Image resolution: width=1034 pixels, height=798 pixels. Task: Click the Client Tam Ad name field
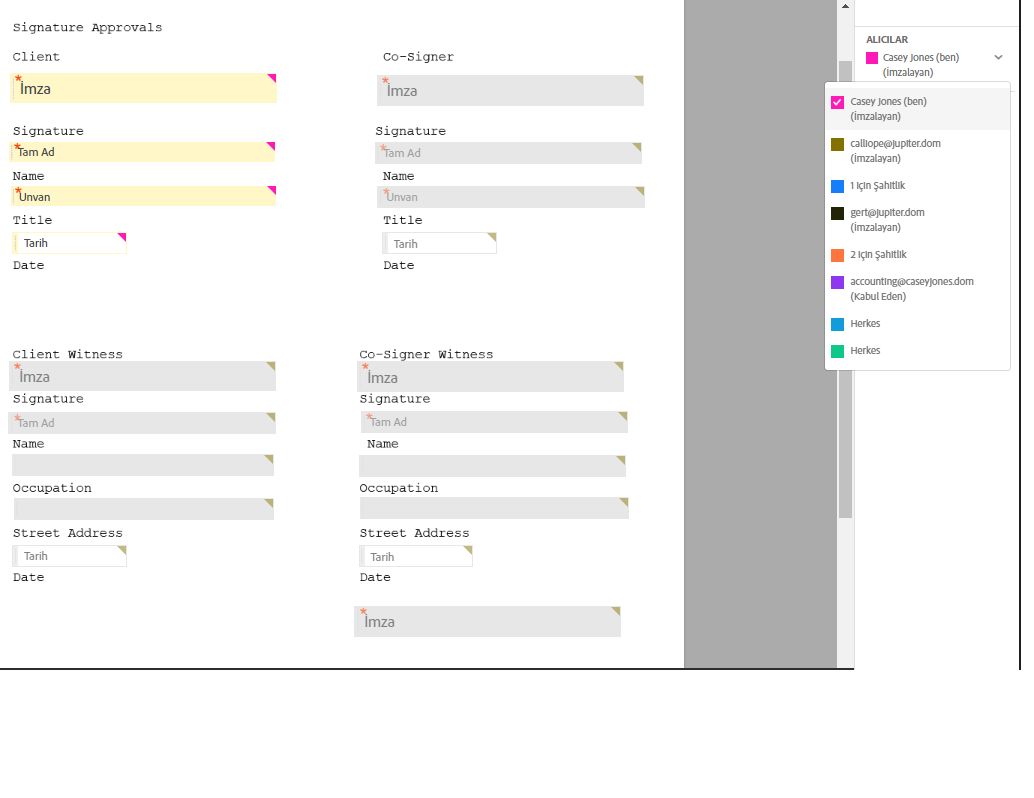[x=143, y=152]
